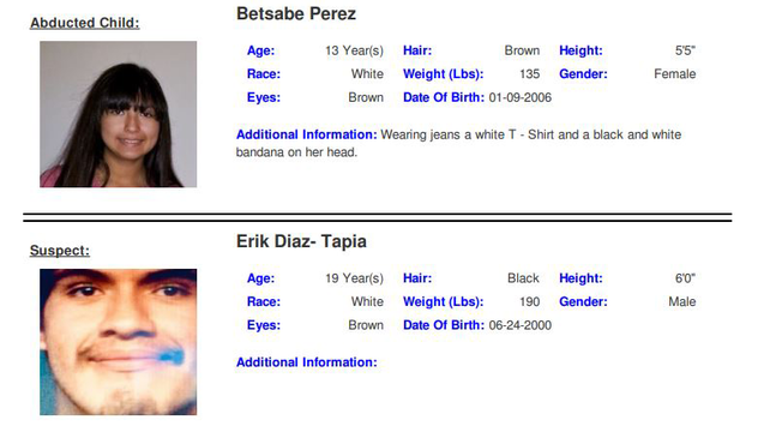The height and width of the screenshot is (432, 764).
Task: Click the child's Additional Information label
Action: [306, 134]
